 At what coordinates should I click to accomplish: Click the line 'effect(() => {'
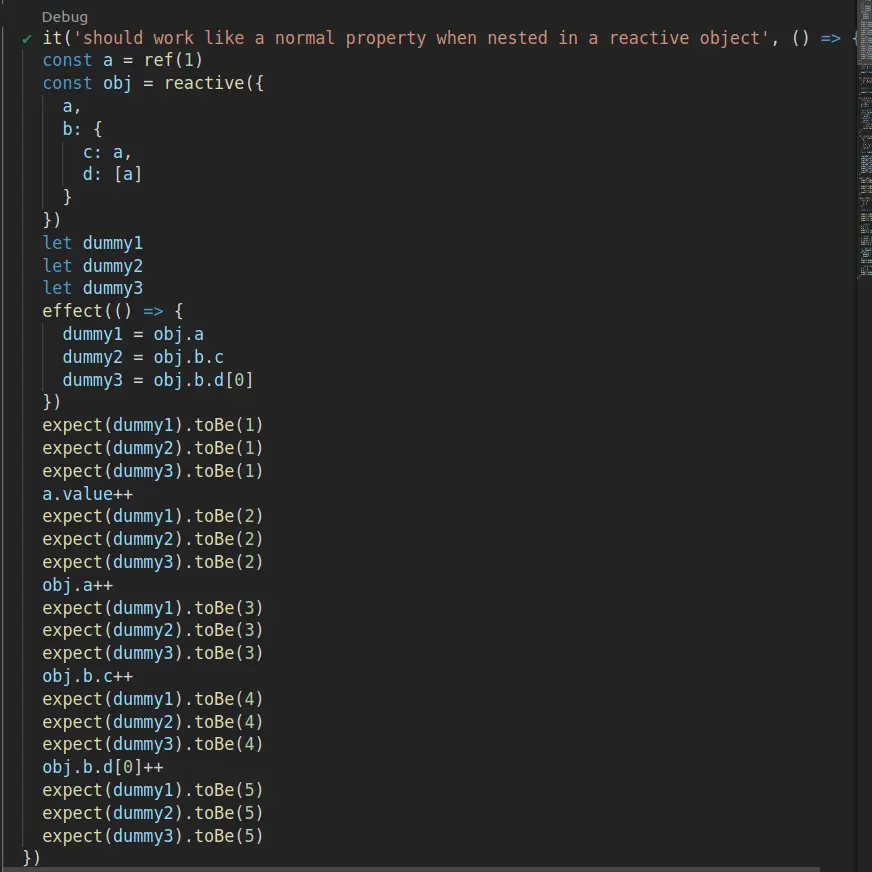pyautogui.click(x=113, y=311)
